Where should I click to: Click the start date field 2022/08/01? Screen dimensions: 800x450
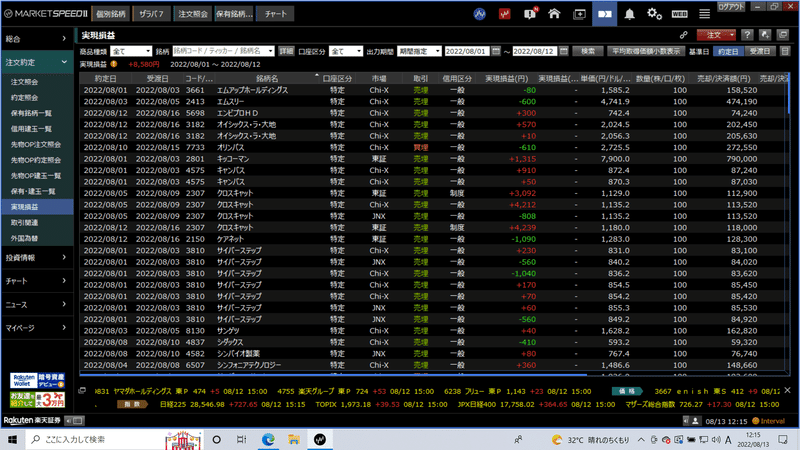click(467, 52)
